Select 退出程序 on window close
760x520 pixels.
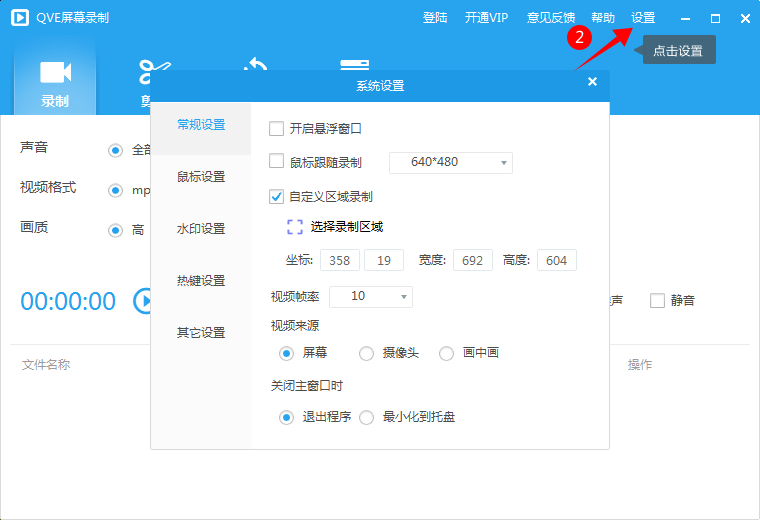pyautogui.click(x=286, y=417)
